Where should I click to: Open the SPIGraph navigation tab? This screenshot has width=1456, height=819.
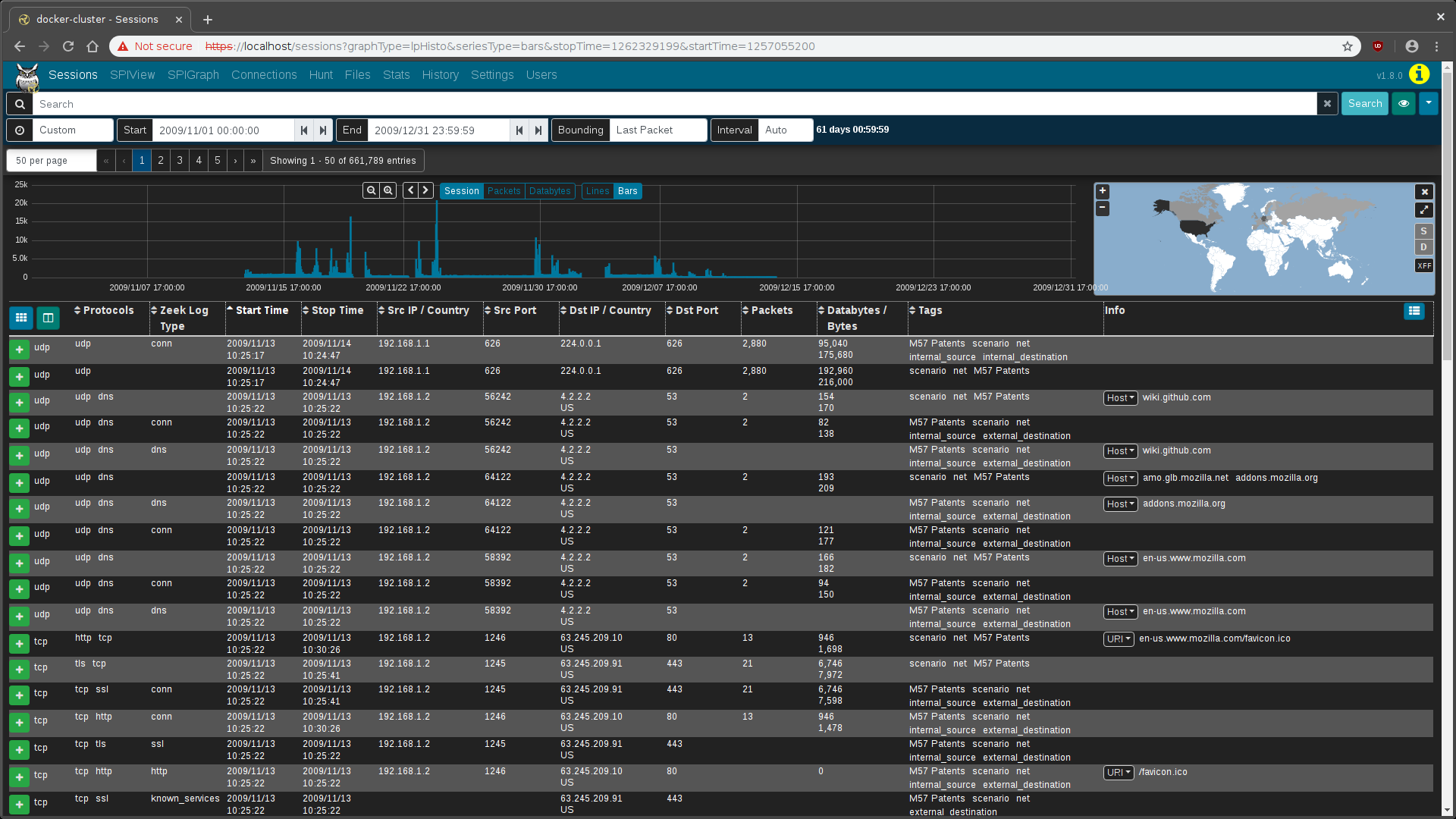click(x=193, y=75)
